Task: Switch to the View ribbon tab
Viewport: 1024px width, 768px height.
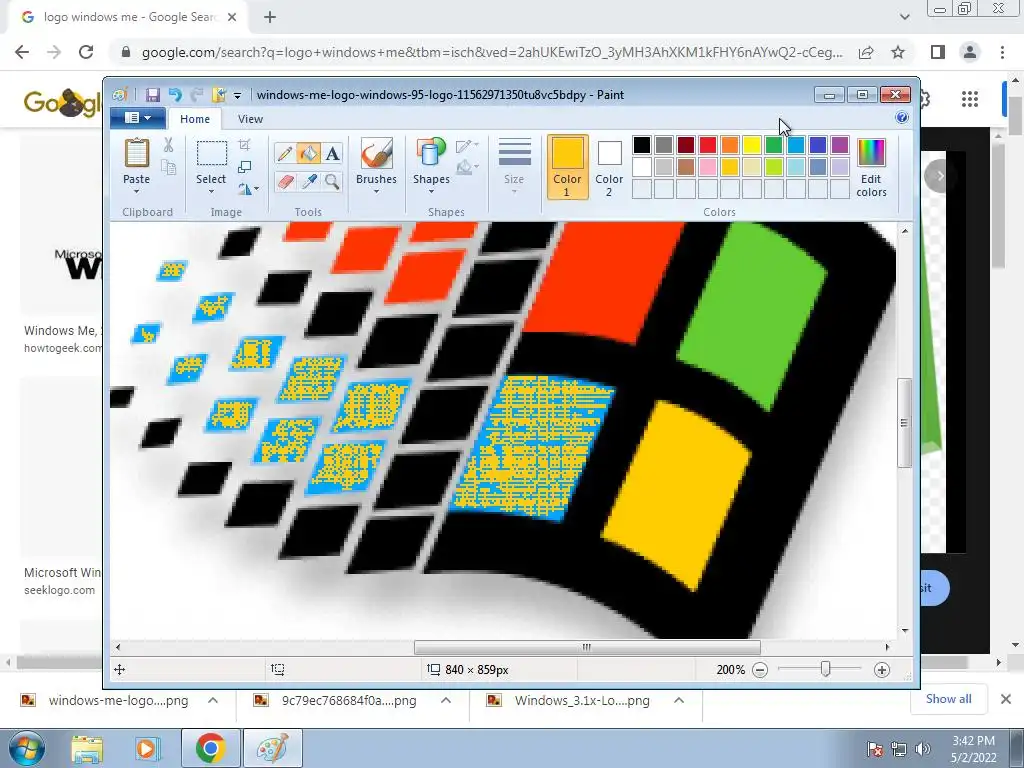Action: coord(250,119)
